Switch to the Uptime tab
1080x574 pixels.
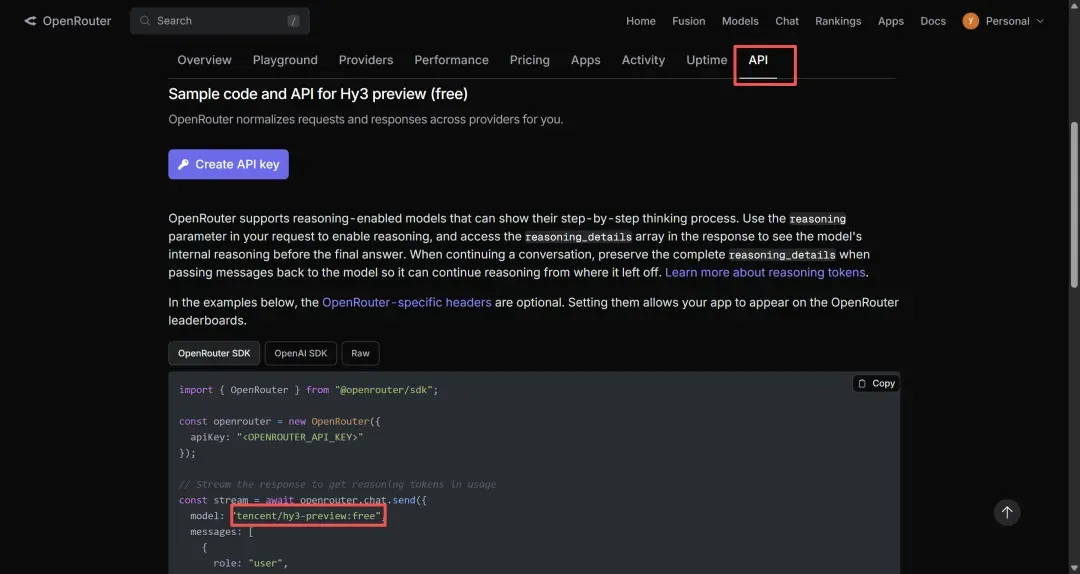tap(707, 60)
